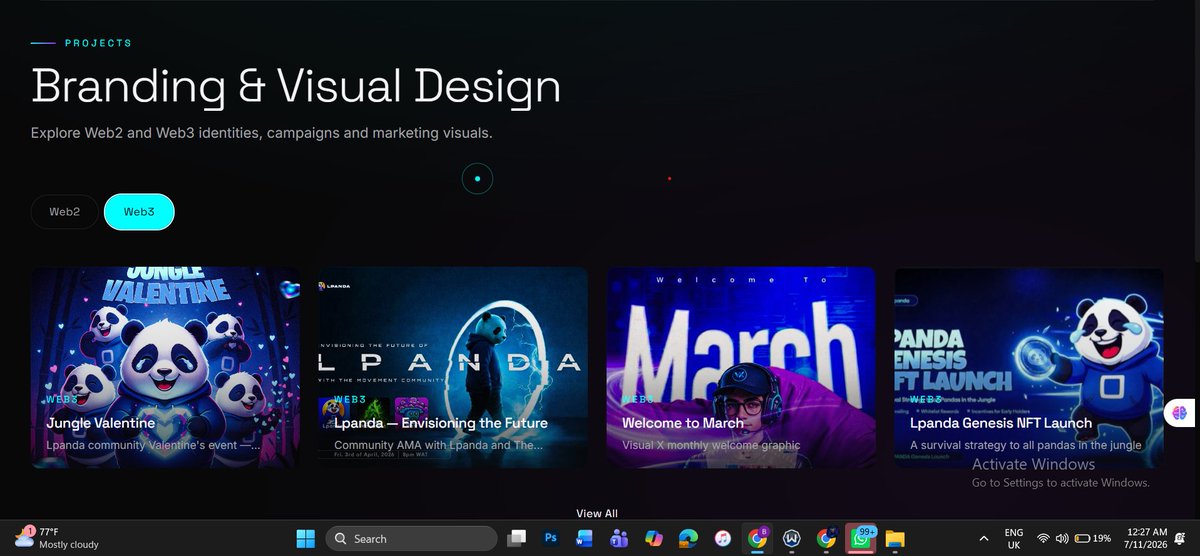
Task: Open Photoshop from the taskbar
Action: click(550, 539)
